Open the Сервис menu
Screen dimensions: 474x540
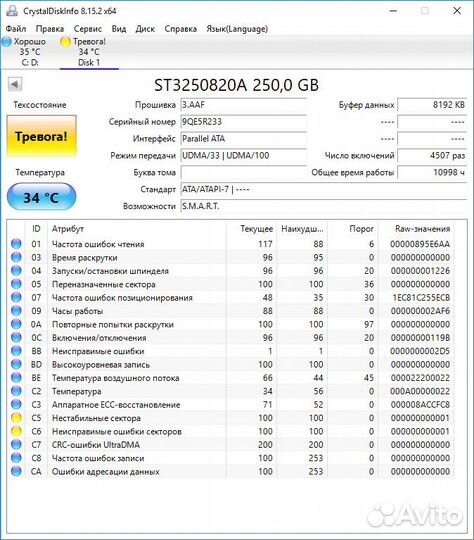point(88,29)
